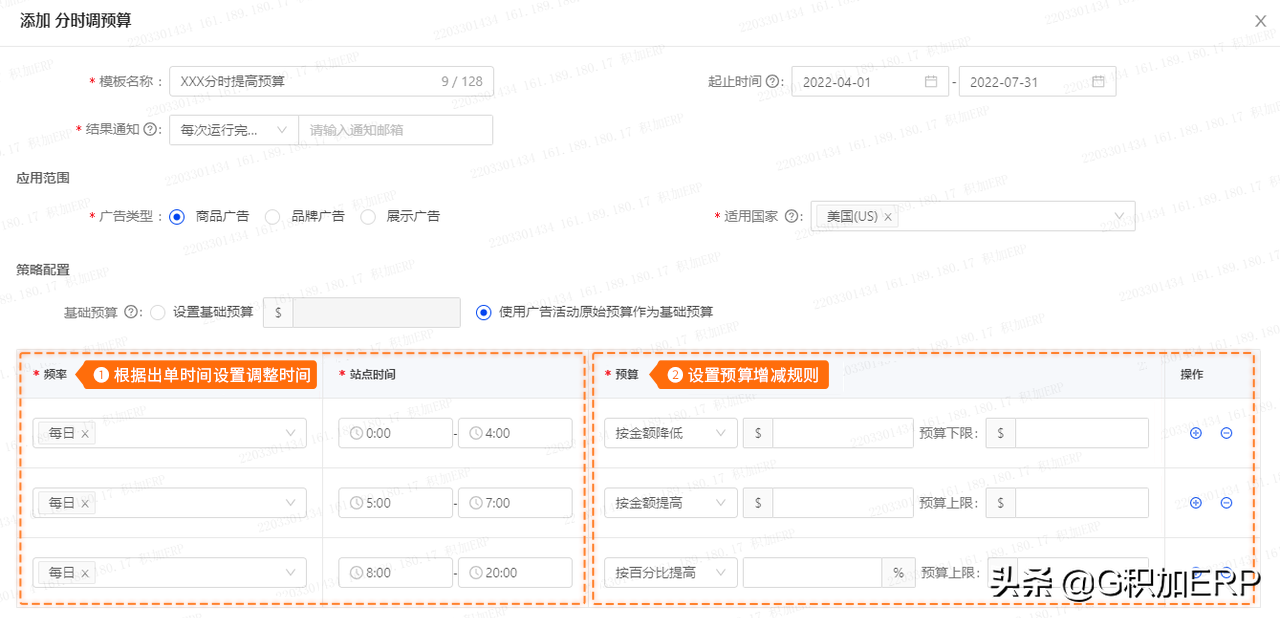
Task: Click calendar icon in 2022-07-31 field
Action: (1098, 81)
